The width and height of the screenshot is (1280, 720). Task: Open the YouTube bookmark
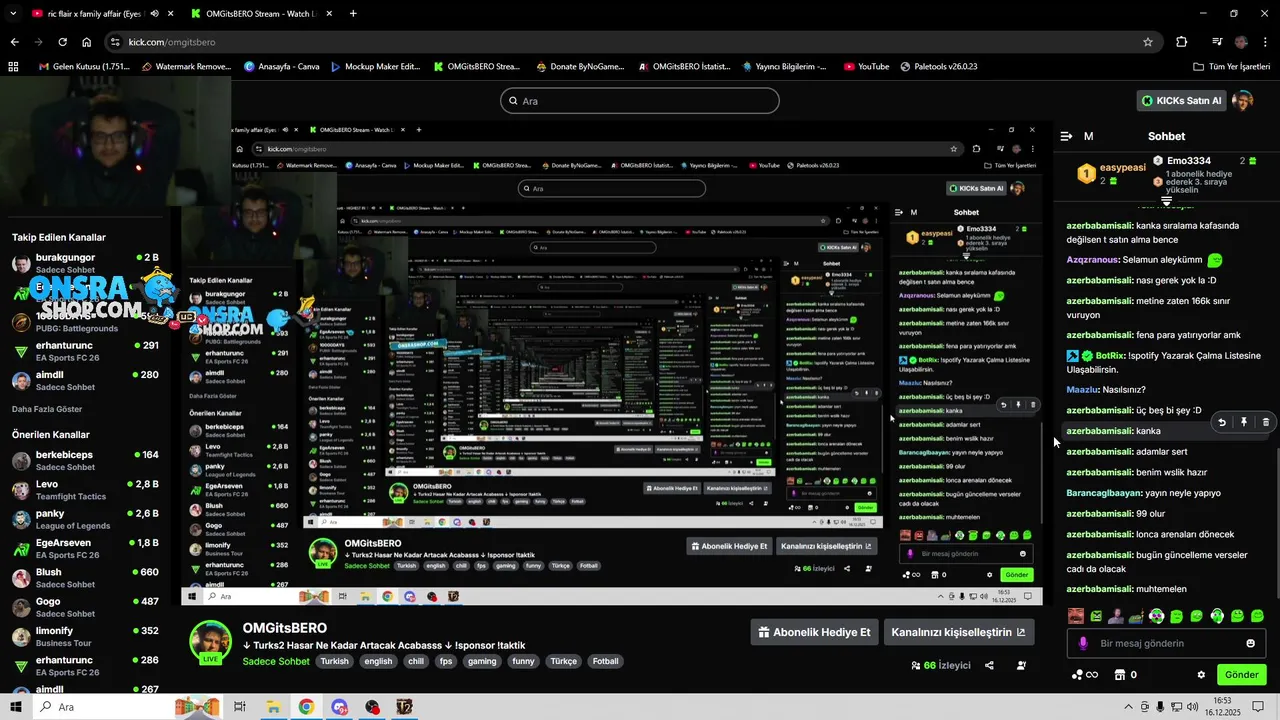point(866,67)
